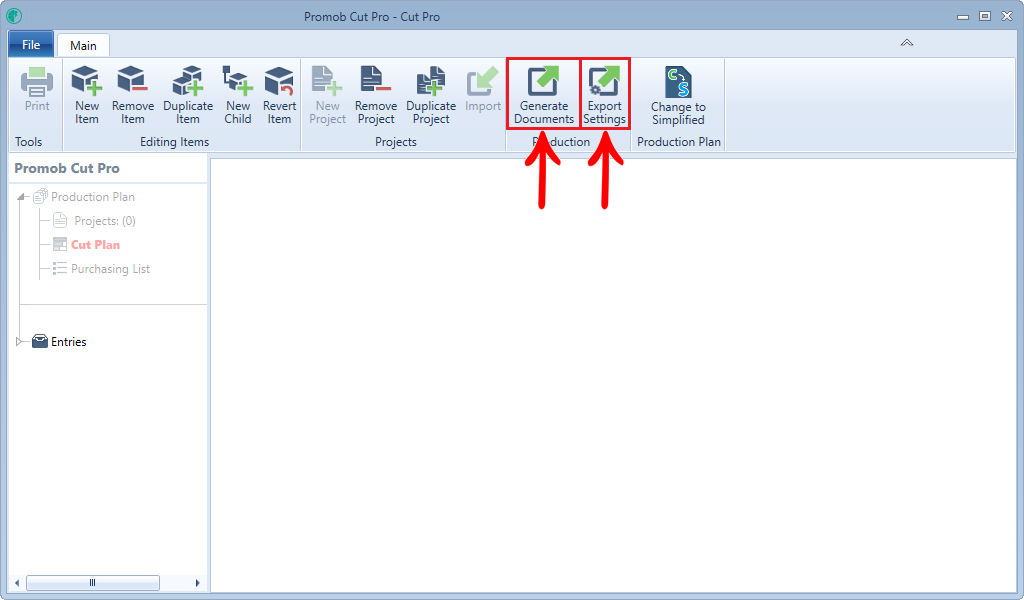Click the Import icon
This screenshot has width=1024, height=600.
(483, 82)
